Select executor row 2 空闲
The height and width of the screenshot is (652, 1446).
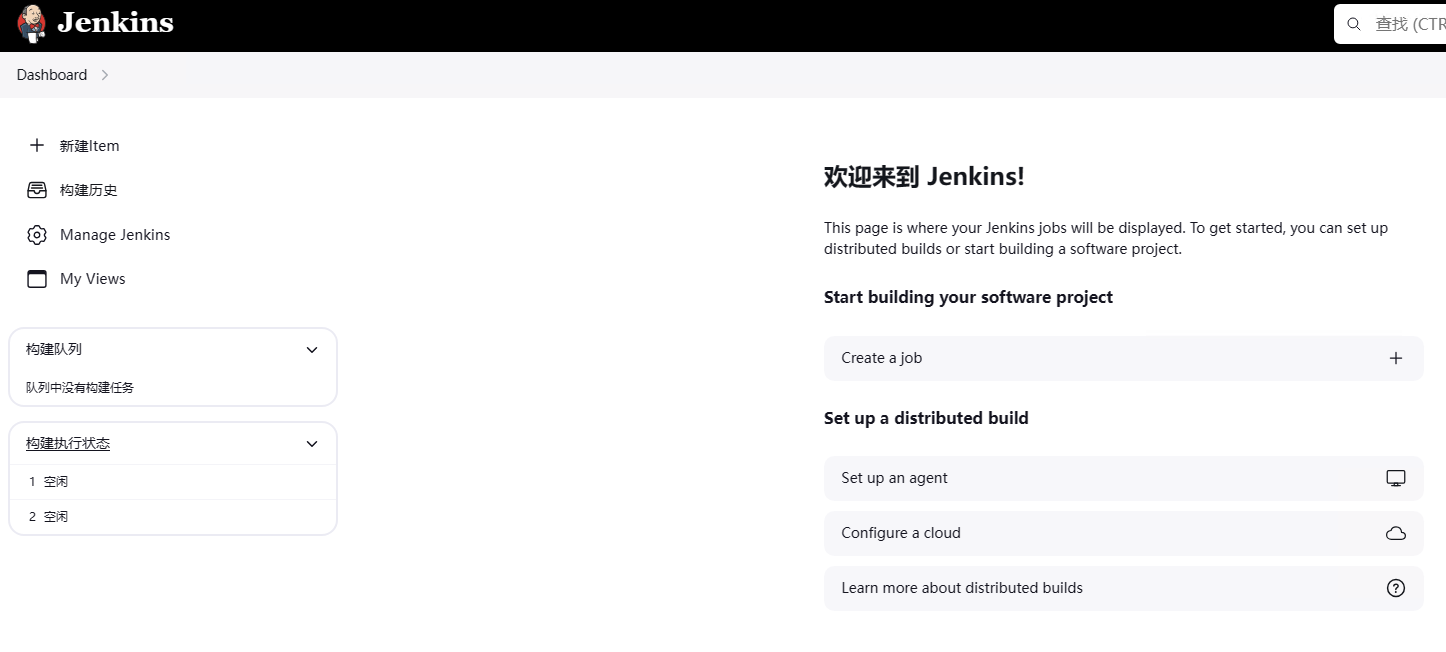pyautogui.click(x=173, y=517)
